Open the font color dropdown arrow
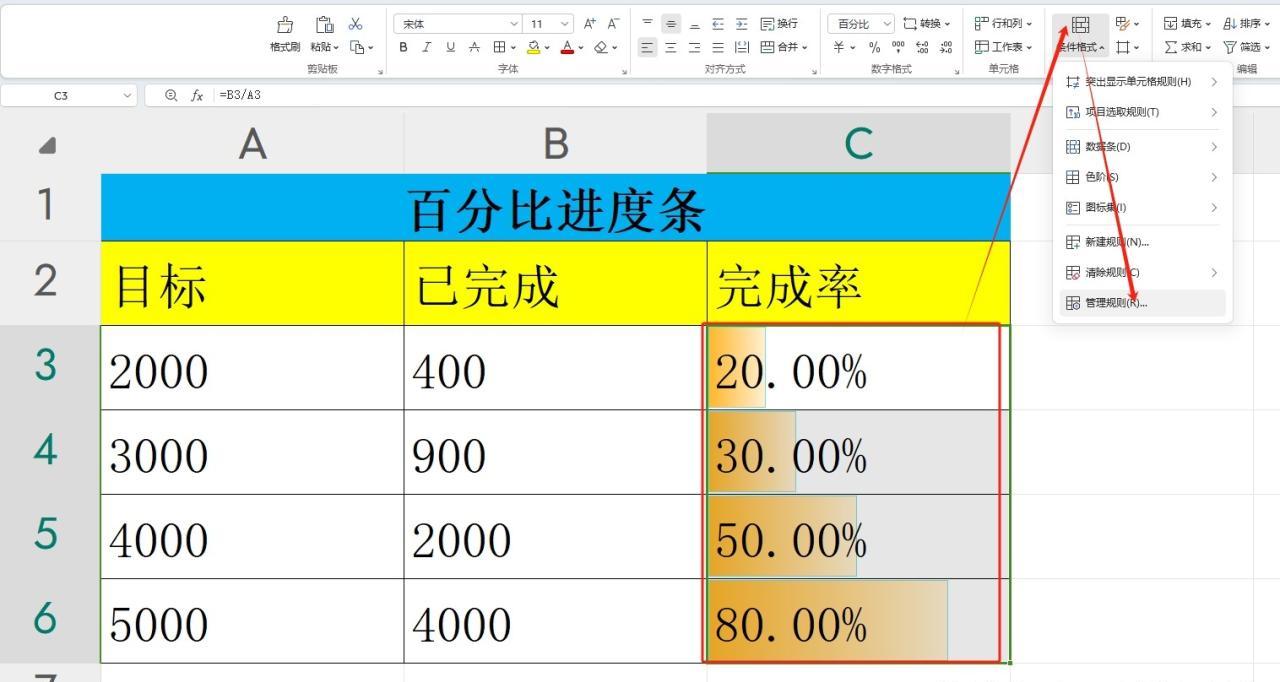This screenshot has width=1280, height=682. point(580,47)
